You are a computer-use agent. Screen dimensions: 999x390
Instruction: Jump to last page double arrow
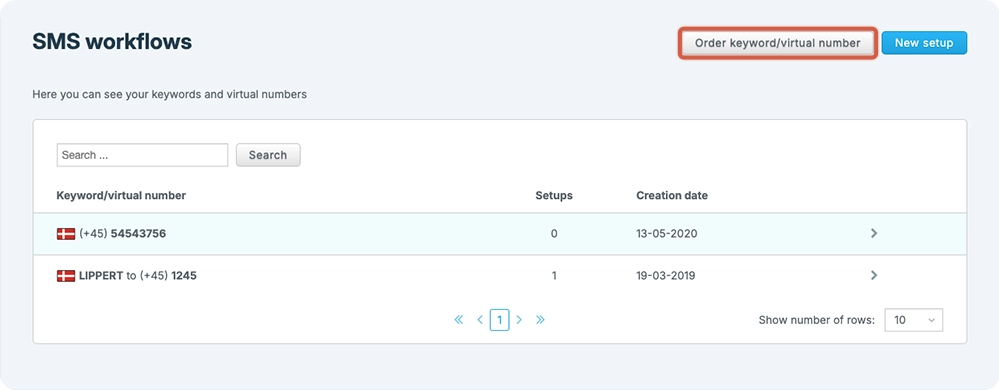[x=540, y=320]
